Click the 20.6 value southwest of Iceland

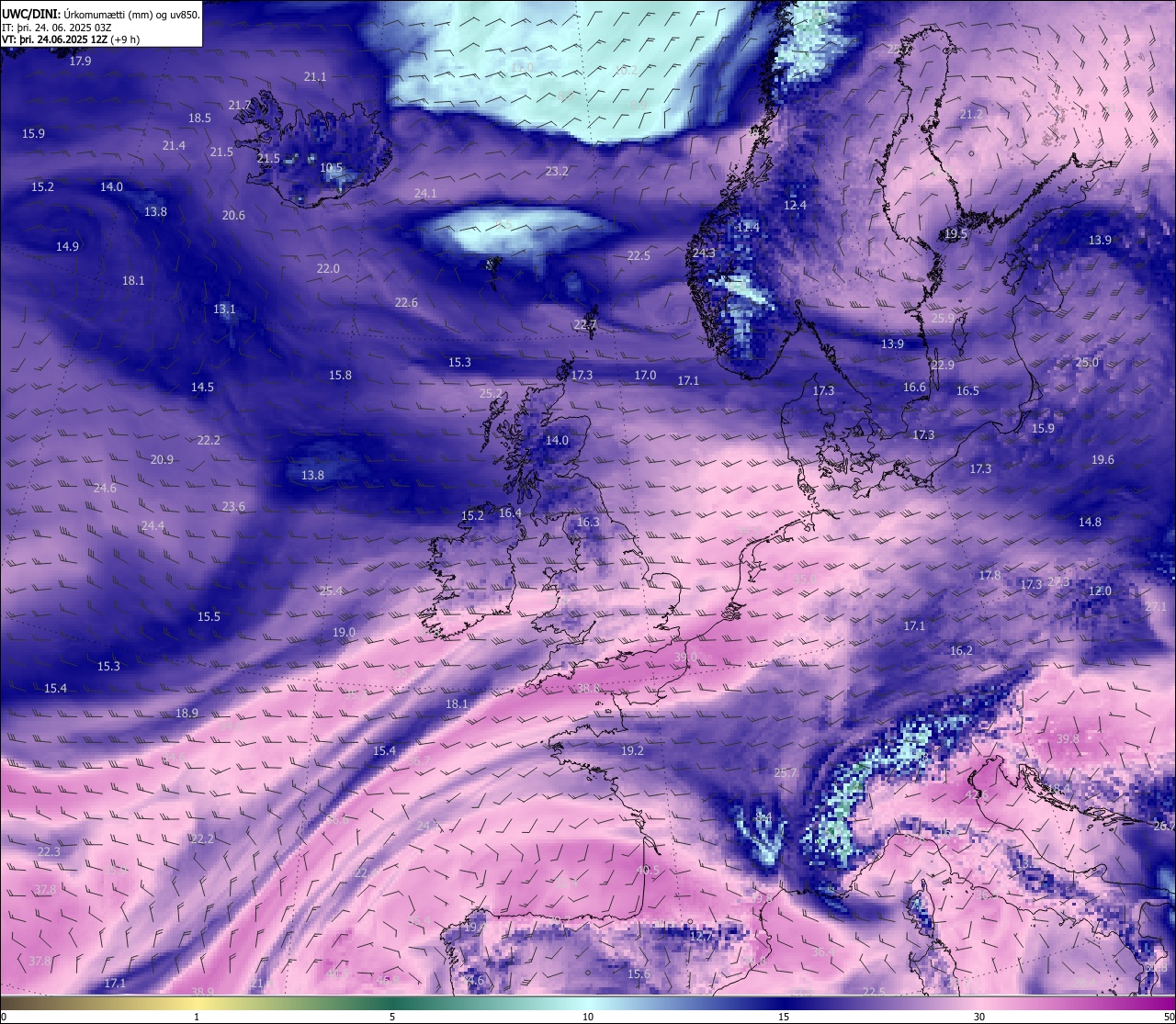coord(233,215)
